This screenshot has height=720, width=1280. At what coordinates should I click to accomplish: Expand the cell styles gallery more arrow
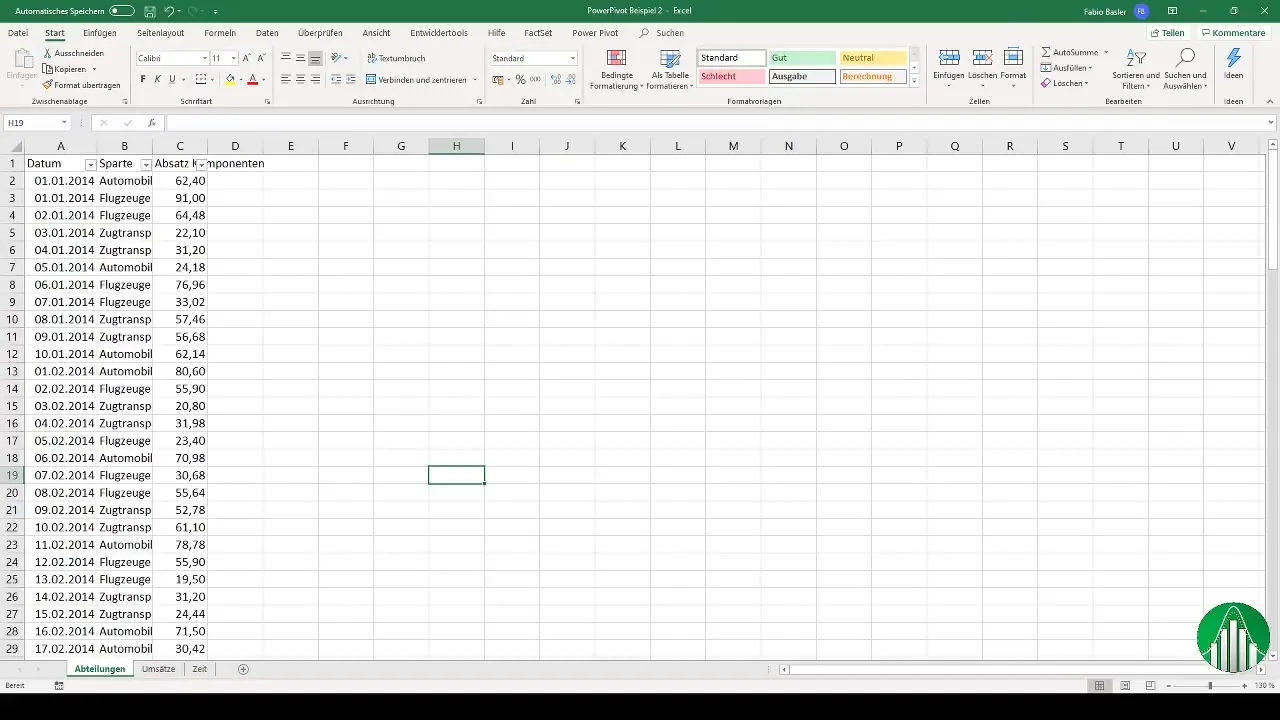(914, 81)
